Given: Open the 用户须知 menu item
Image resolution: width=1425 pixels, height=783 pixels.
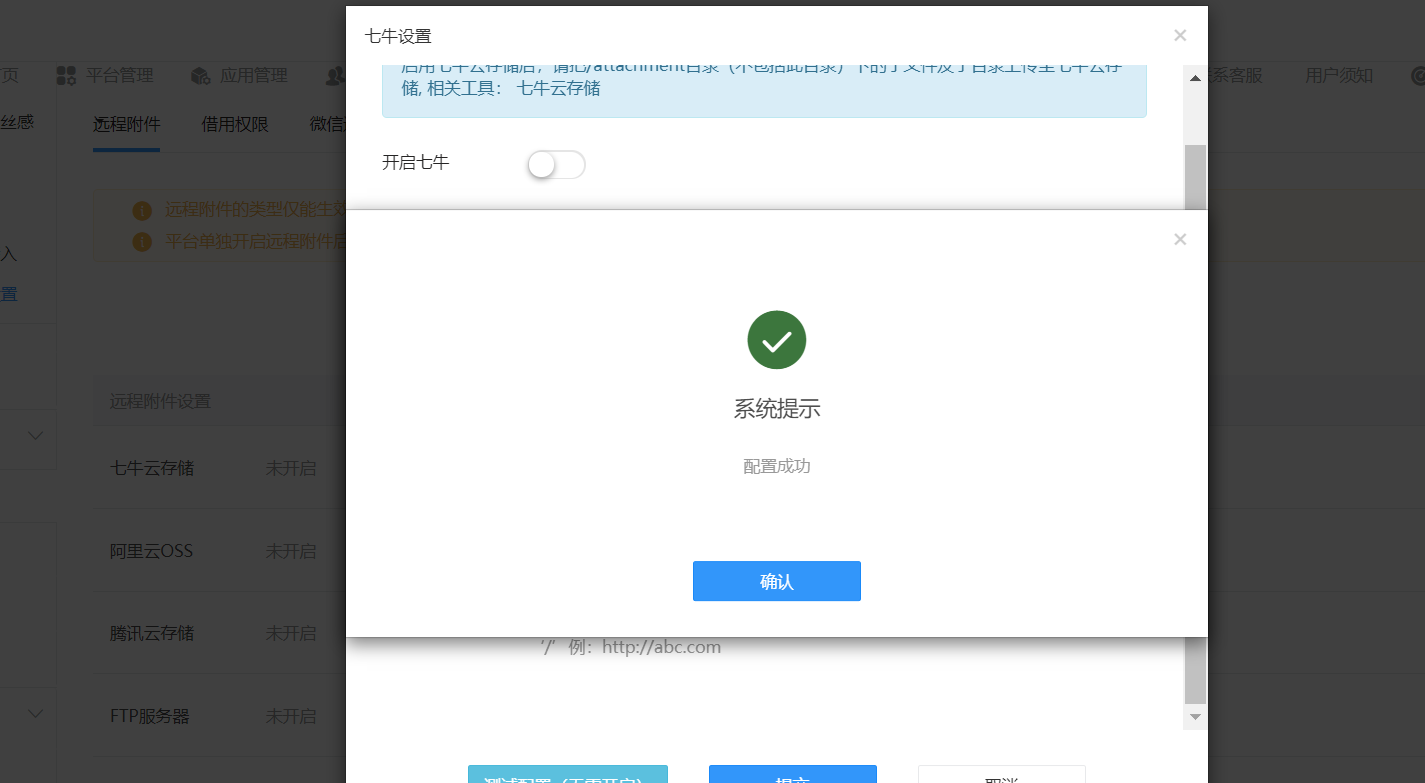Looking at the screenshot, I should [1339, 75].
